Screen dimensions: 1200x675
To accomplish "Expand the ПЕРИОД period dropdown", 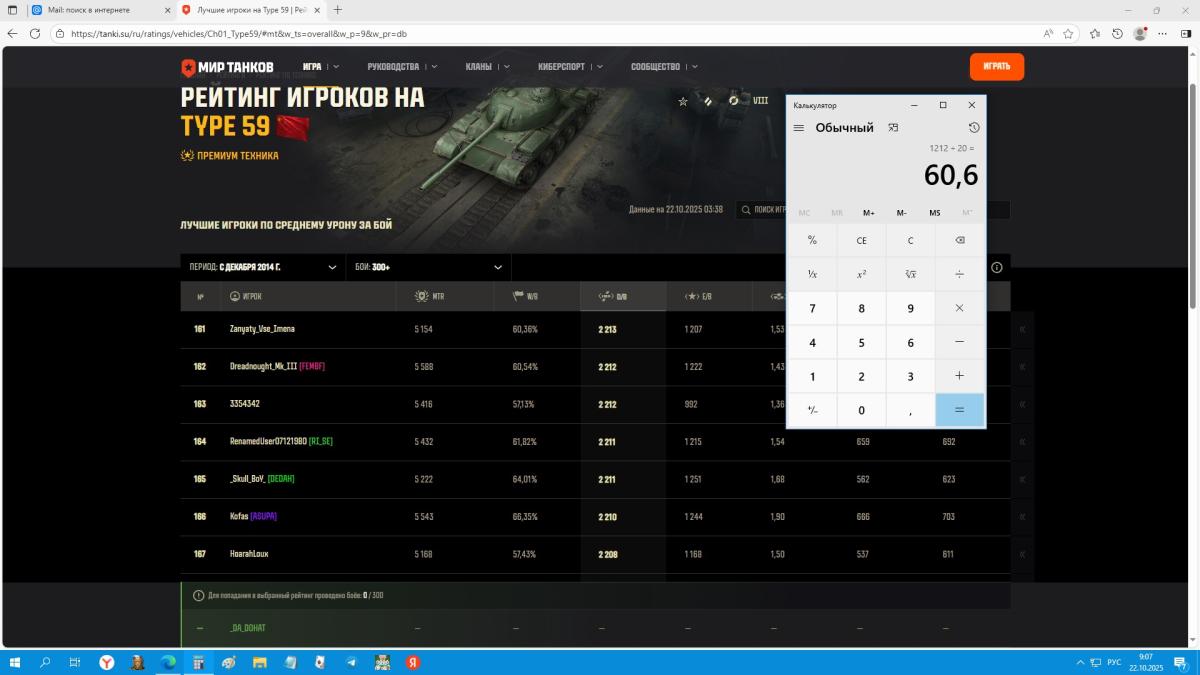I will point(263,267).
